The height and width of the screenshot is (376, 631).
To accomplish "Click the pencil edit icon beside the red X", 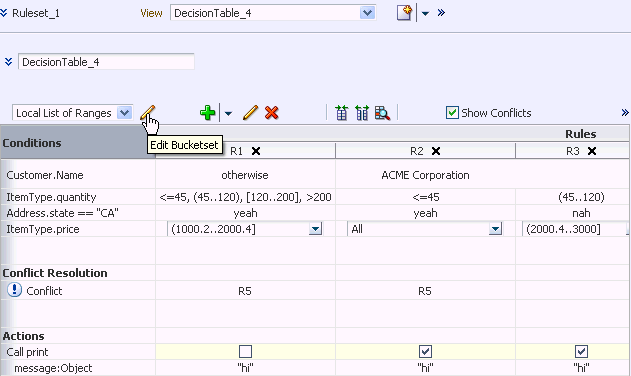I will click(250, 113).
